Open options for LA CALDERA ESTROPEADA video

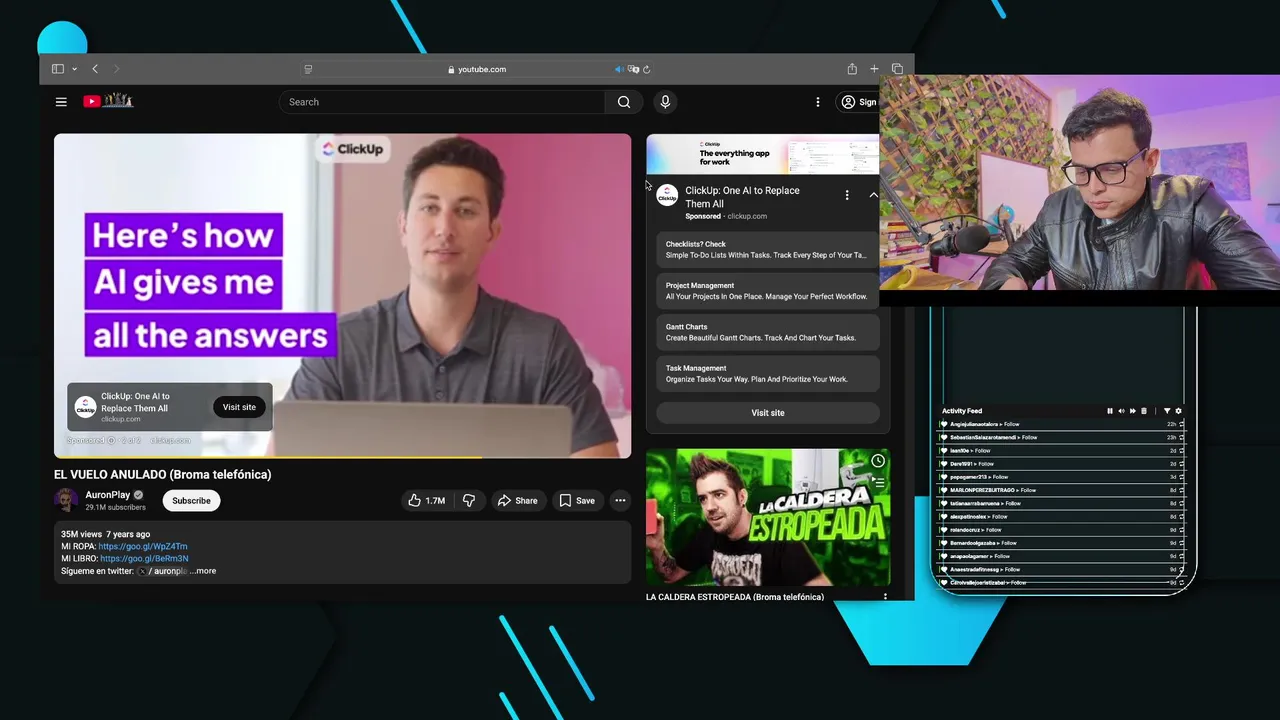pos(885,598)
